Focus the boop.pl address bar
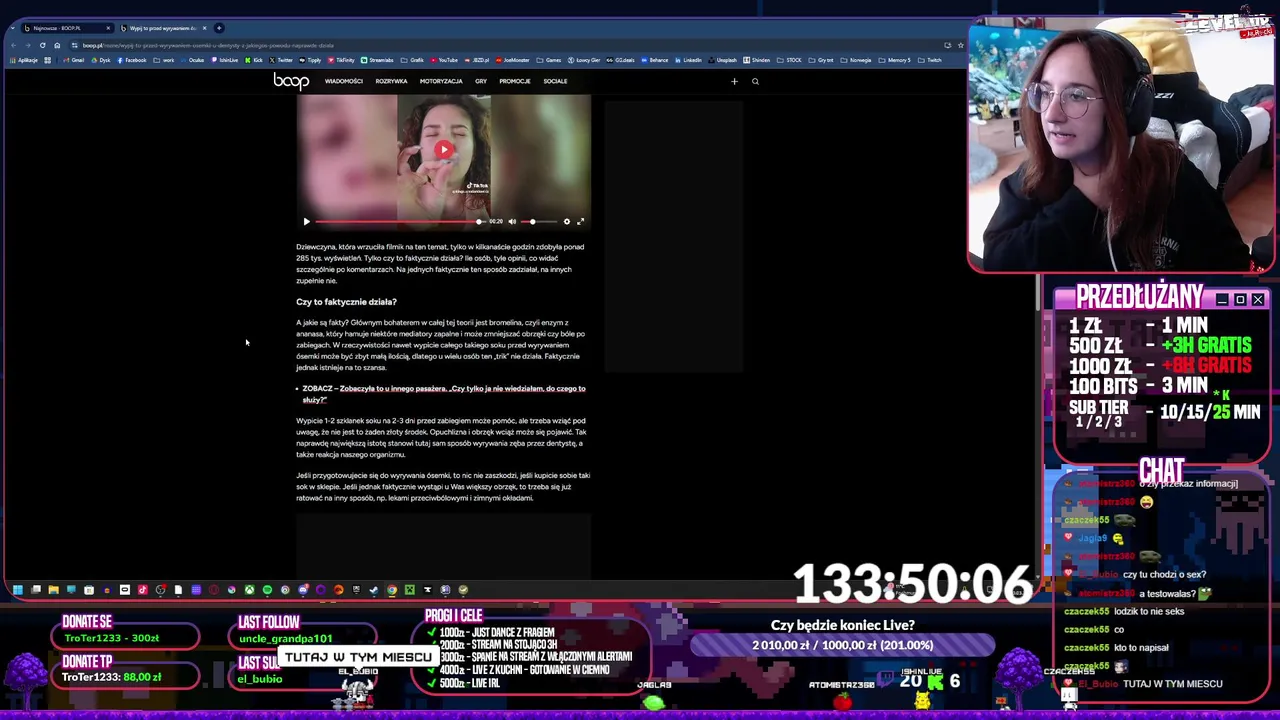 (x=500, y=45)
